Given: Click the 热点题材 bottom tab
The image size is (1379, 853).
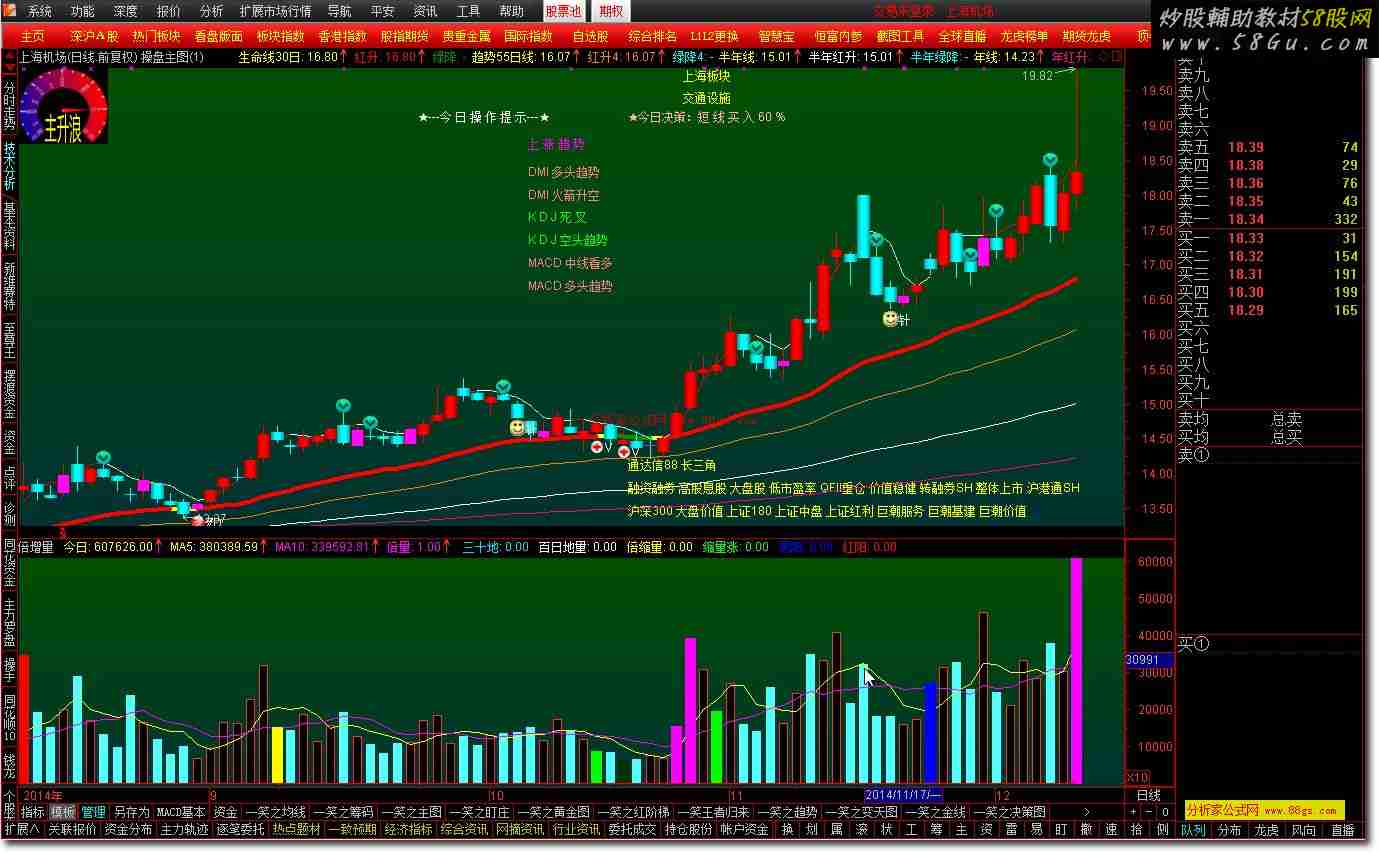Looking at the screenshot, I should pyautogui.click(x=297, y=829).
